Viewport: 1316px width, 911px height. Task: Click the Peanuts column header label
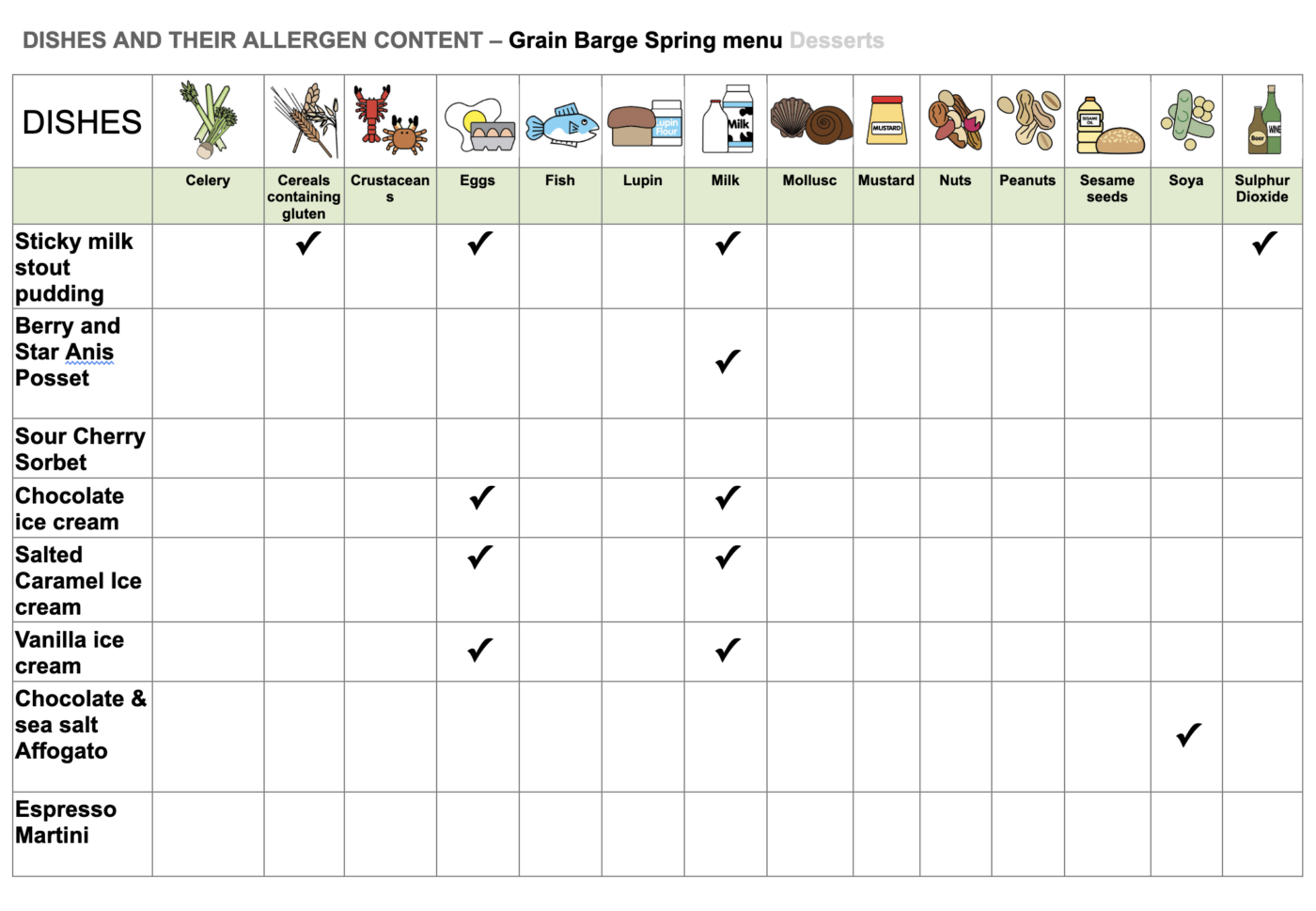point(1027,180)
